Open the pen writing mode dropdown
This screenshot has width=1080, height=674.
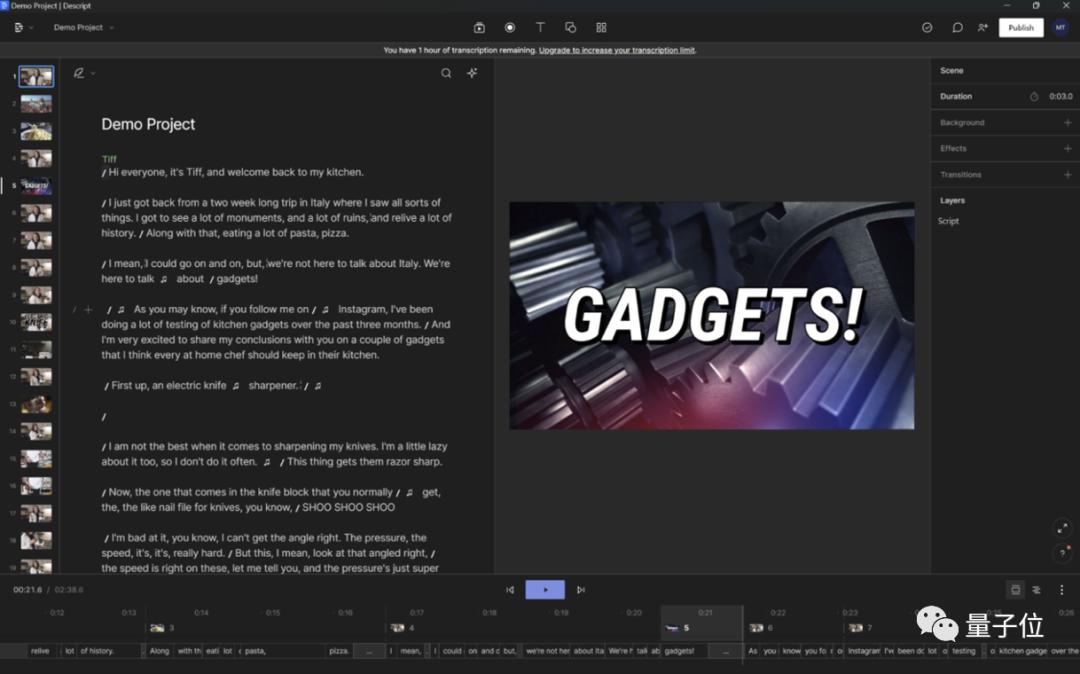click(84, 73)
